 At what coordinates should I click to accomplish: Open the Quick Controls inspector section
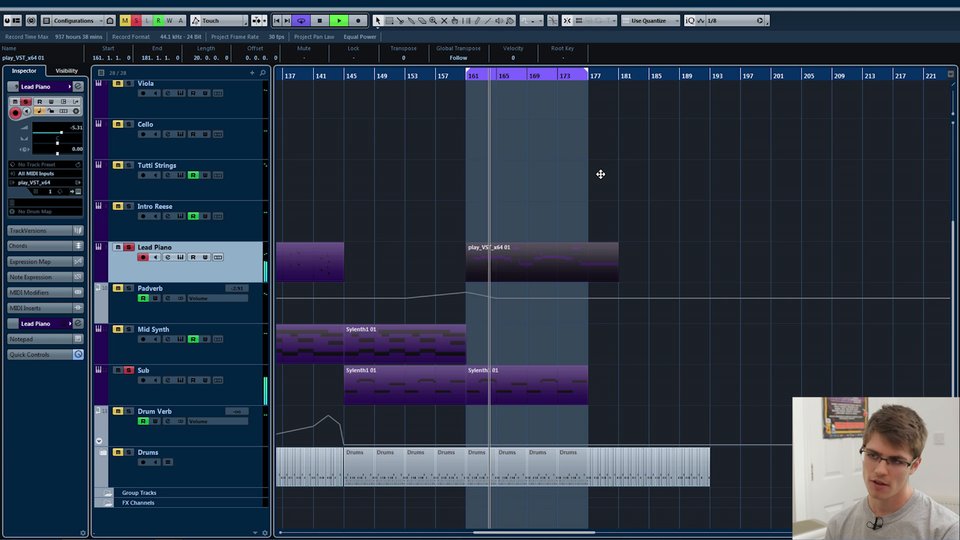[45, 354]
